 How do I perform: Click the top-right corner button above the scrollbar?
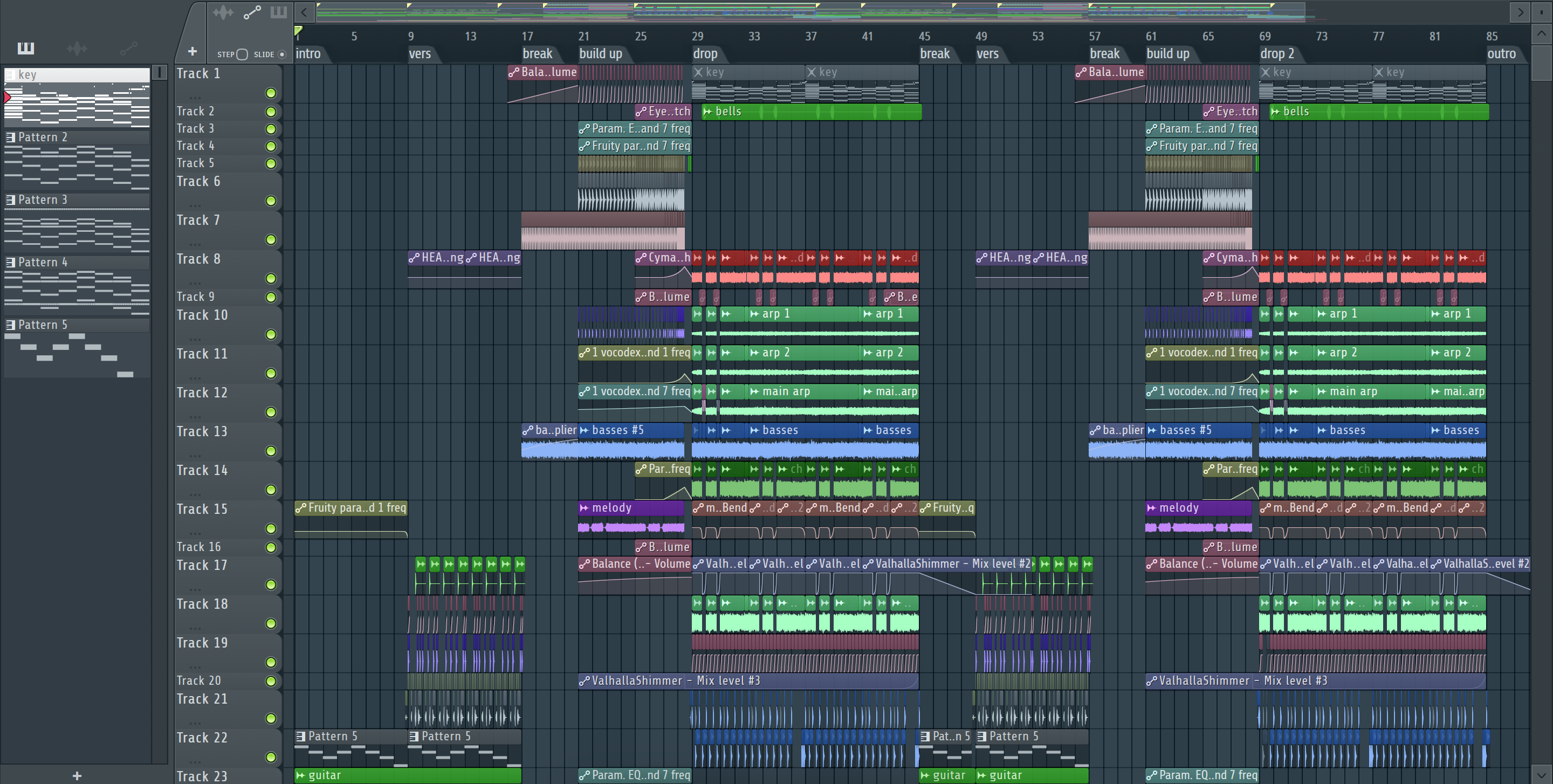tap(1542, 12)
